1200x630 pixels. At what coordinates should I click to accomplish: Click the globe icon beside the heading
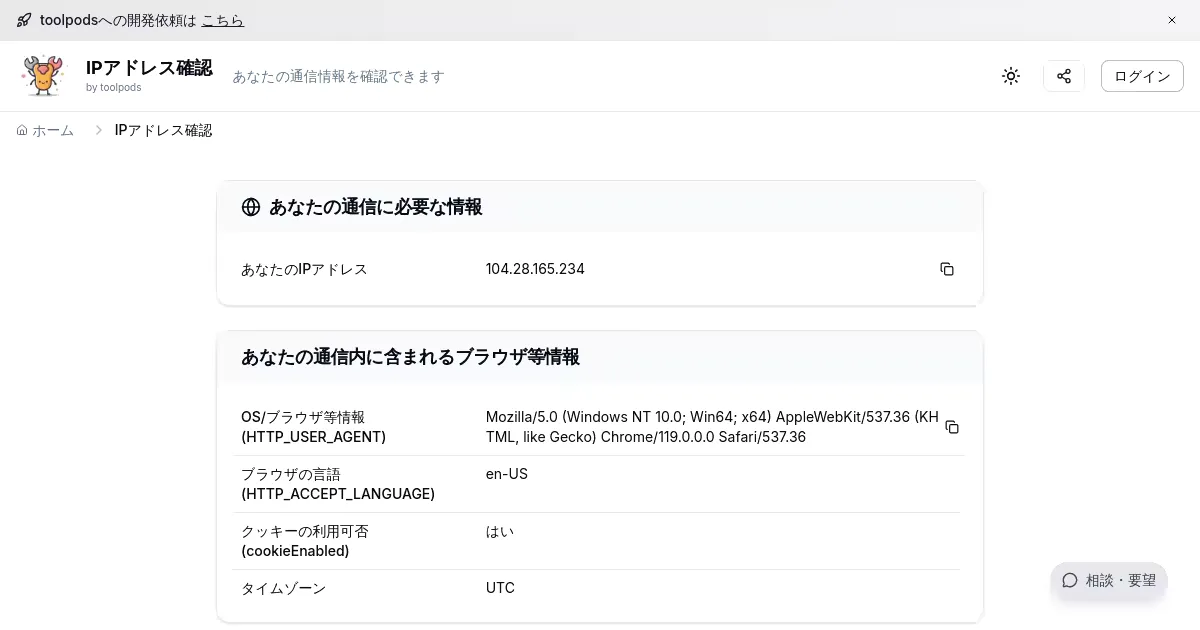[x=251, y=207]
